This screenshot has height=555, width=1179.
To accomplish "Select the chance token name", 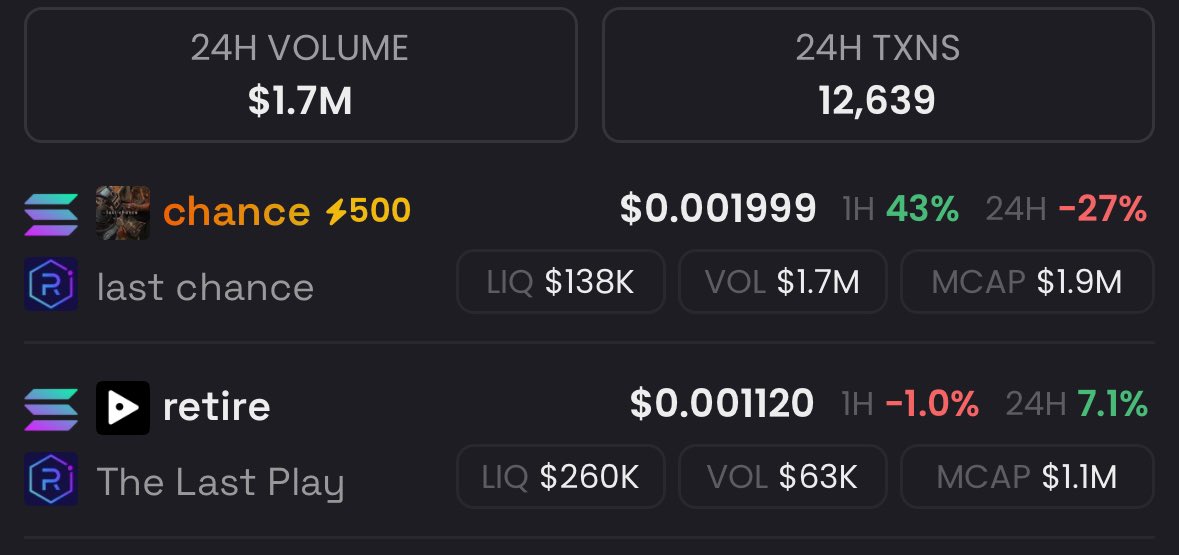I will (236, 212).
